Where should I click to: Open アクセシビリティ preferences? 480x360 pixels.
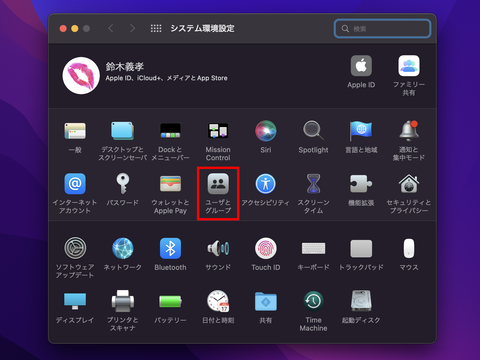266,184
